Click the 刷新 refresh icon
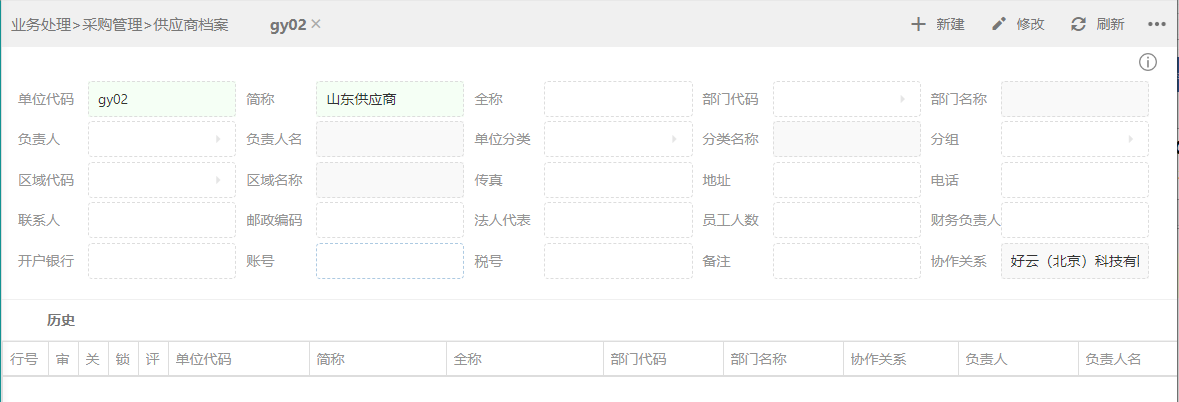Image resolution: width=1179 pixels, height=402 pixels. tap(1078, 24)
